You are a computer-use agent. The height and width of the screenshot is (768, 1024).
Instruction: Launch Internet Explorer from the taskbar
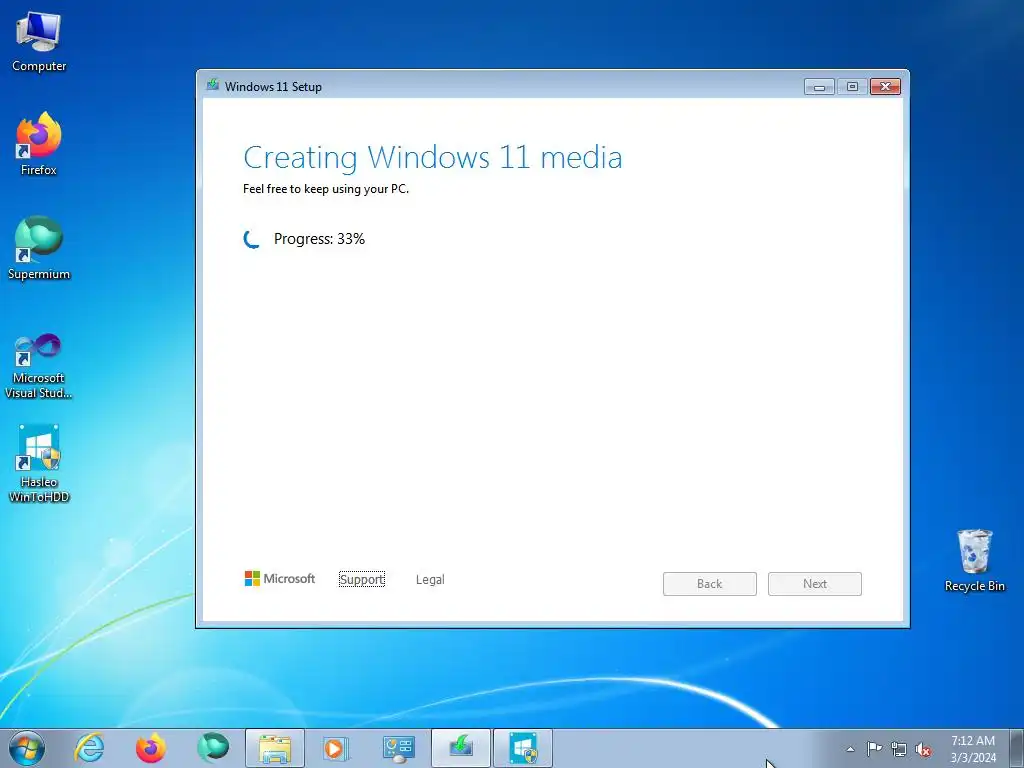tap(89, 748)
